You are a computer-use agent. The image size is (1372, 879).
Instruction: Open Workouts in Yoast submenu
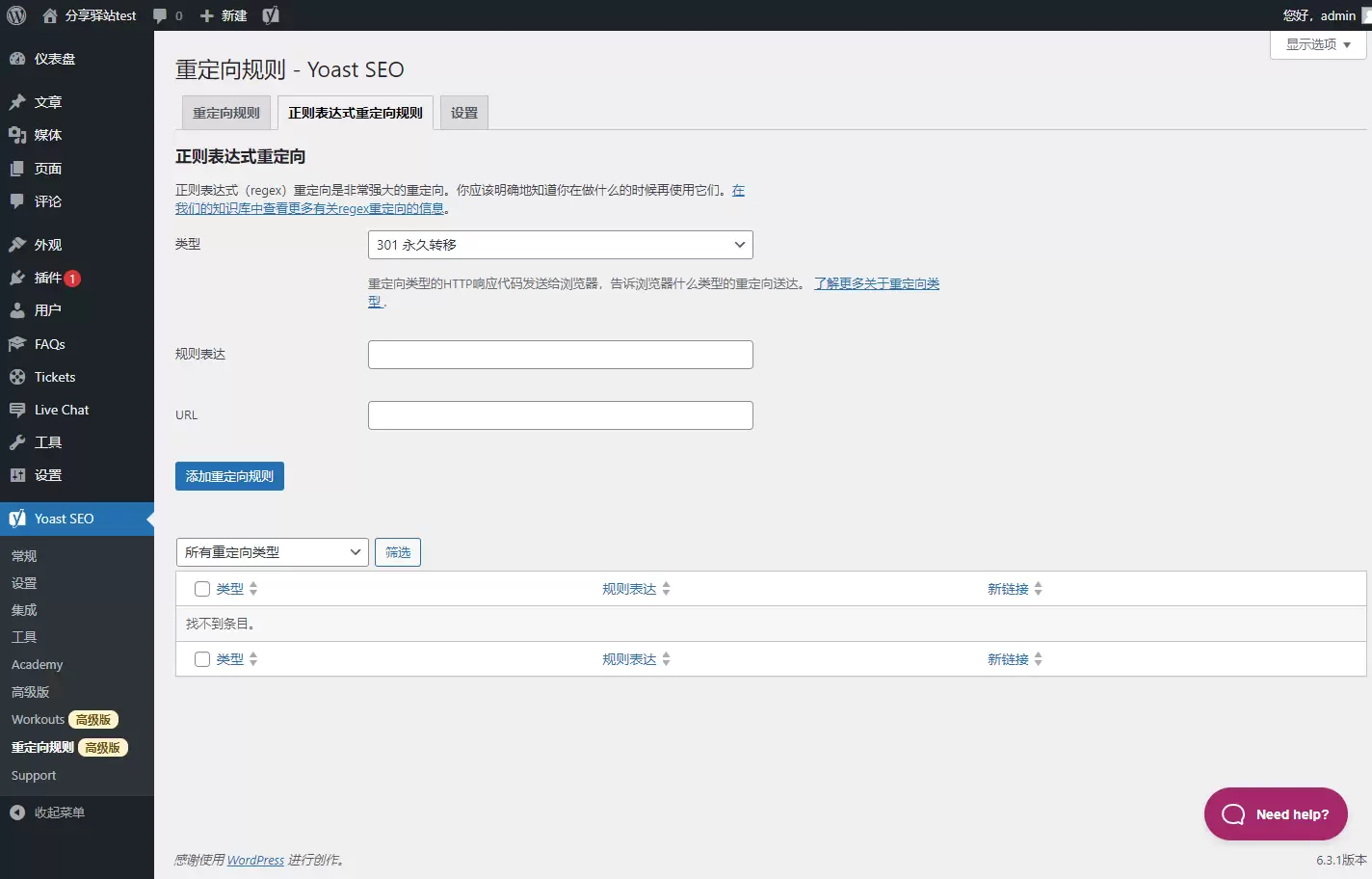[39, 720]
